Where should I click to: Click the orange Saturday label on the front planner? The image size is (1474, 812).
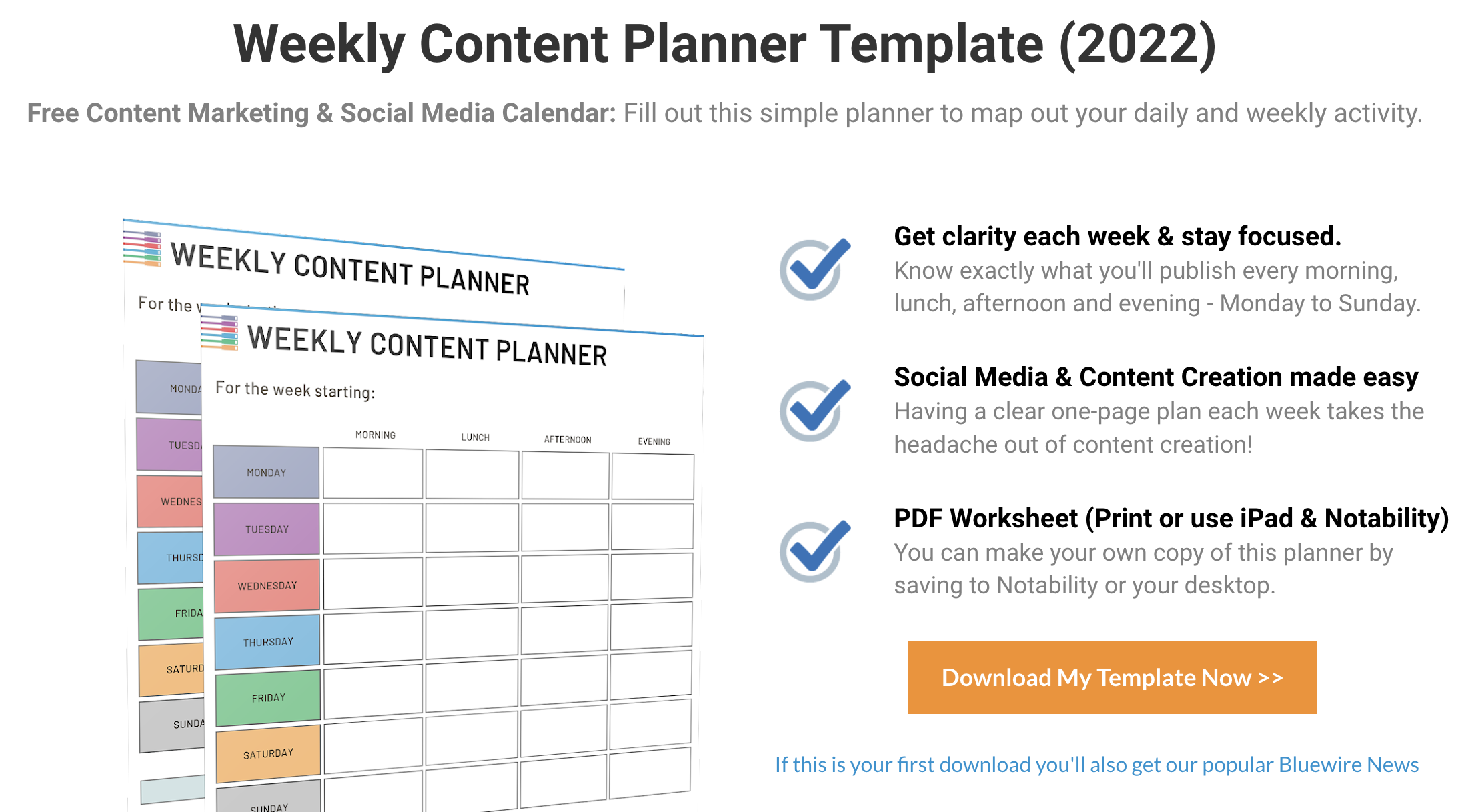click(x=268, y=754)
